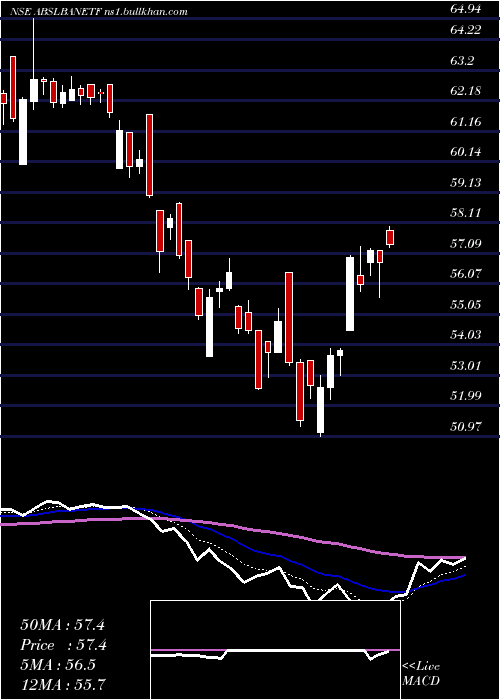Click the 50.97 price axis label
Viewport: 500px width, 700px height.
point(466,426)
